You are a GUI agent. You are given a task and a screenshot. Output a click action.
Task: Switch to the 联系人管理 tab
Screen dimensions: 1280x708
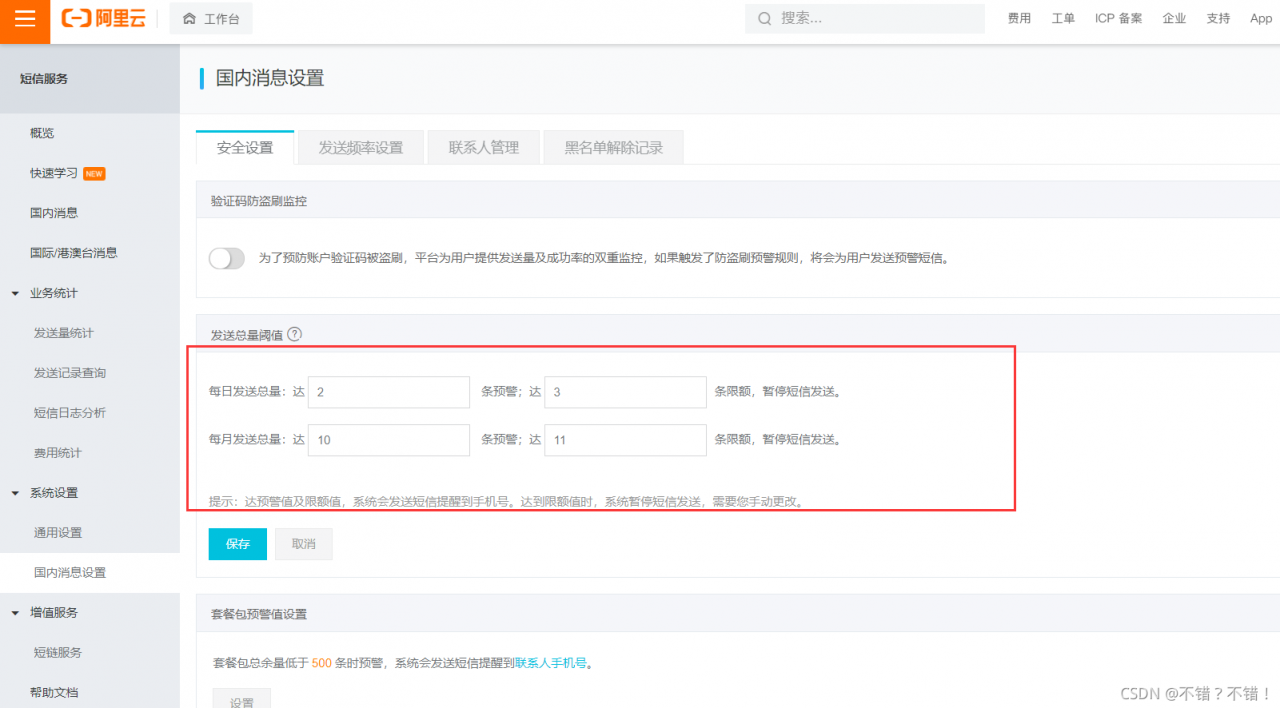point(484,147)
